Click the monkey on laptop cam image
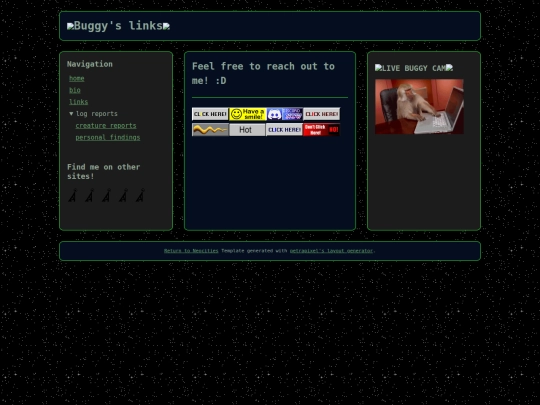This screenshot has width=540, height=405. pos(419,106)
